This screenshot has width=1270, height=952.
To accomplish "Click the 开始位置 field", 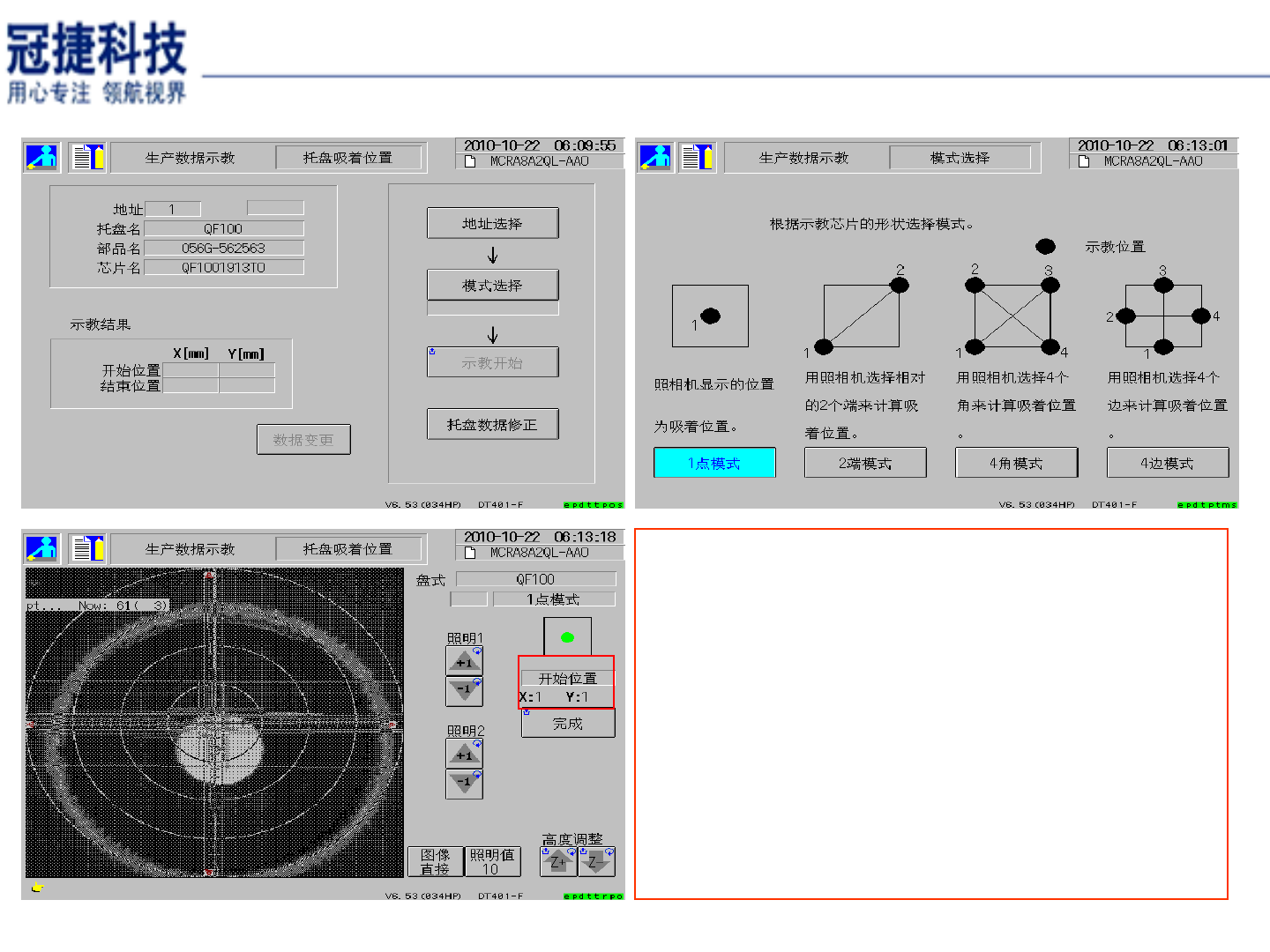I will [567, 678].
